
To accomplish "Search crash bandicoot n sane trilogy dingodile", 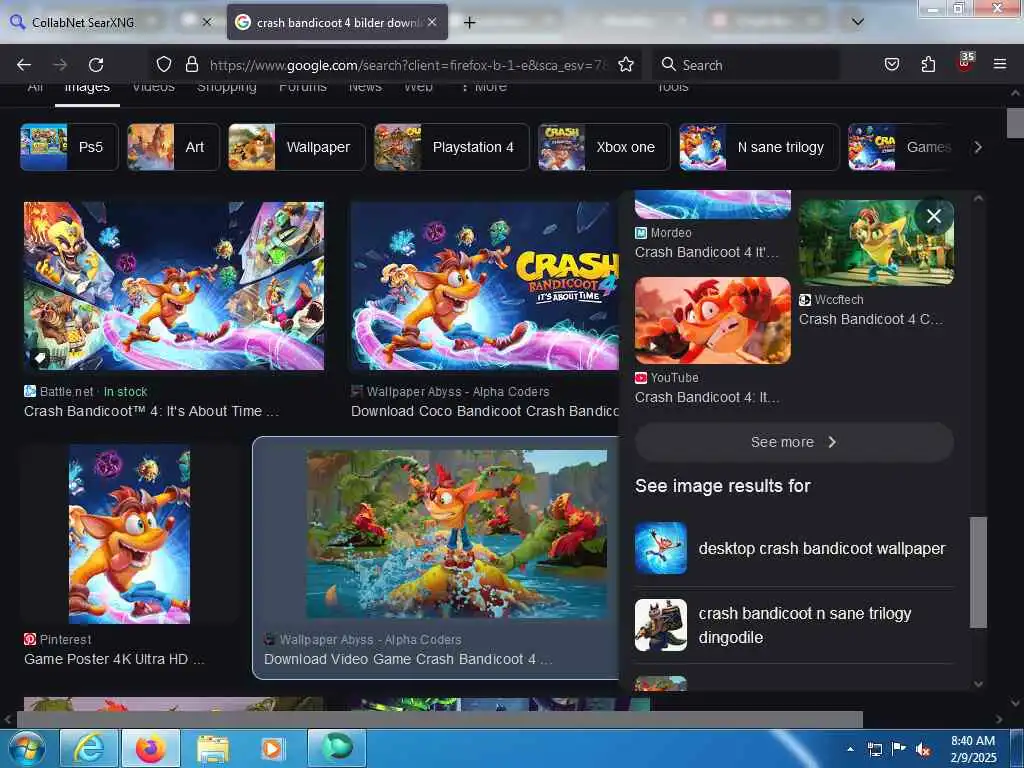I will click(805, 625).
